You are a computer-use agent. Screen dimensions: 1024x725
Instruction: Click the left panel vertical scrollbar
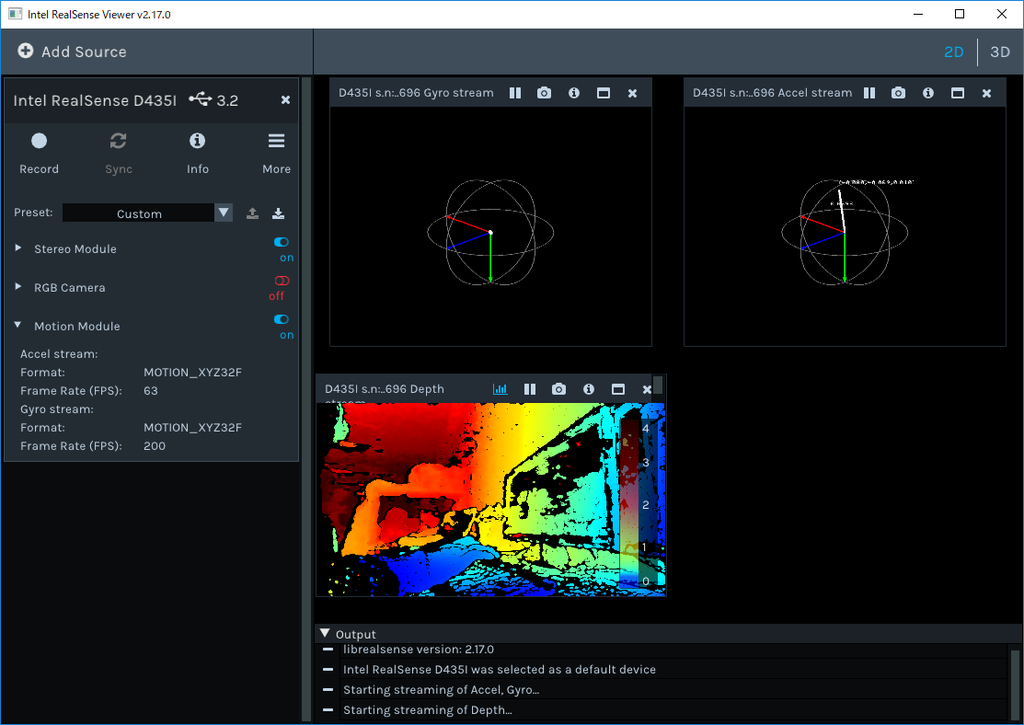pyautogui.click(x=306, y=398)
